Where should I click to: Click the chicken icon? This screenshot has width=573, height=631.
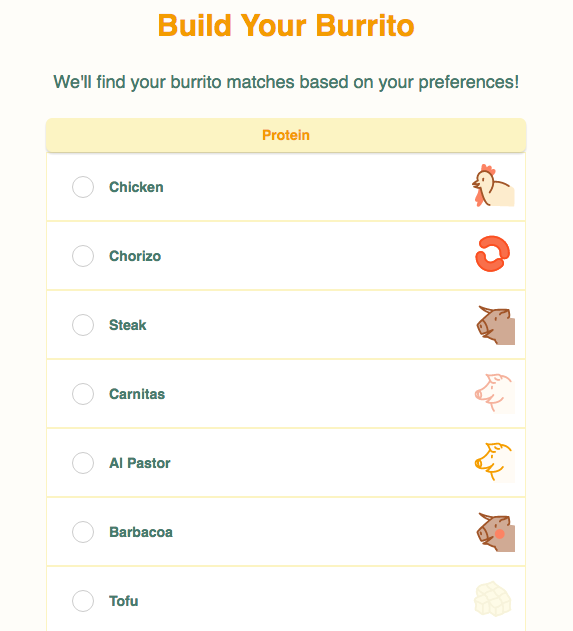pyautogui.click(x=493, y=186)
